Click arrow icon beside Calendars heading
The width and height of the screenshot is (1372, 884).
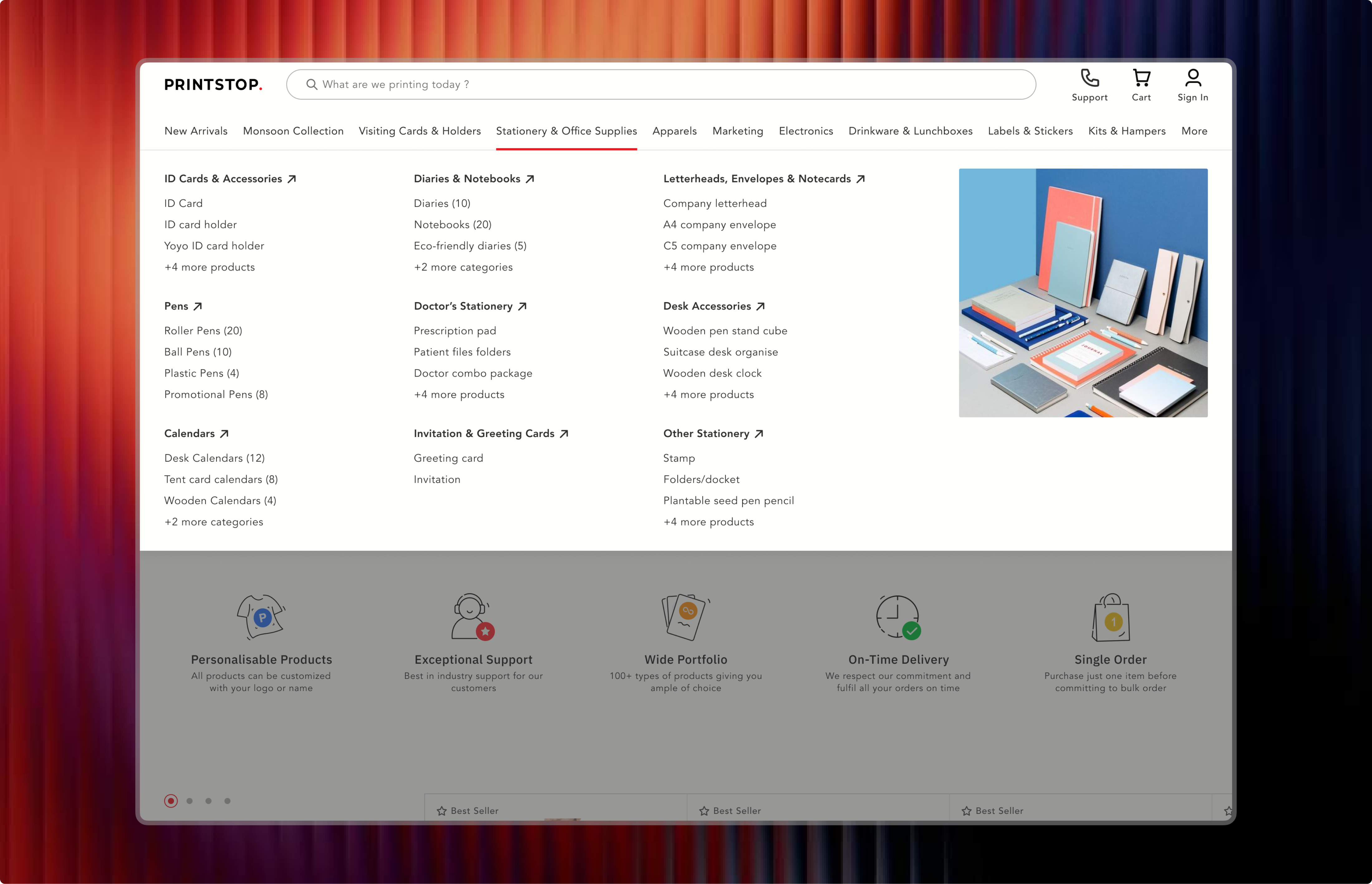pyautogui.click(x=225, y=434)
